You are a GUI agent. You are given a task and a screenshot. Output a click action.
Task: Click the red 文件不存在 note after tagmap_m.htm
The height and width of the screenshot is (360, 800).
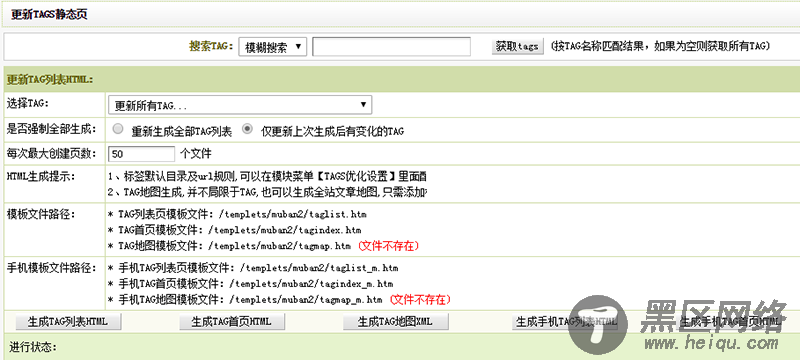coord(420,299)
